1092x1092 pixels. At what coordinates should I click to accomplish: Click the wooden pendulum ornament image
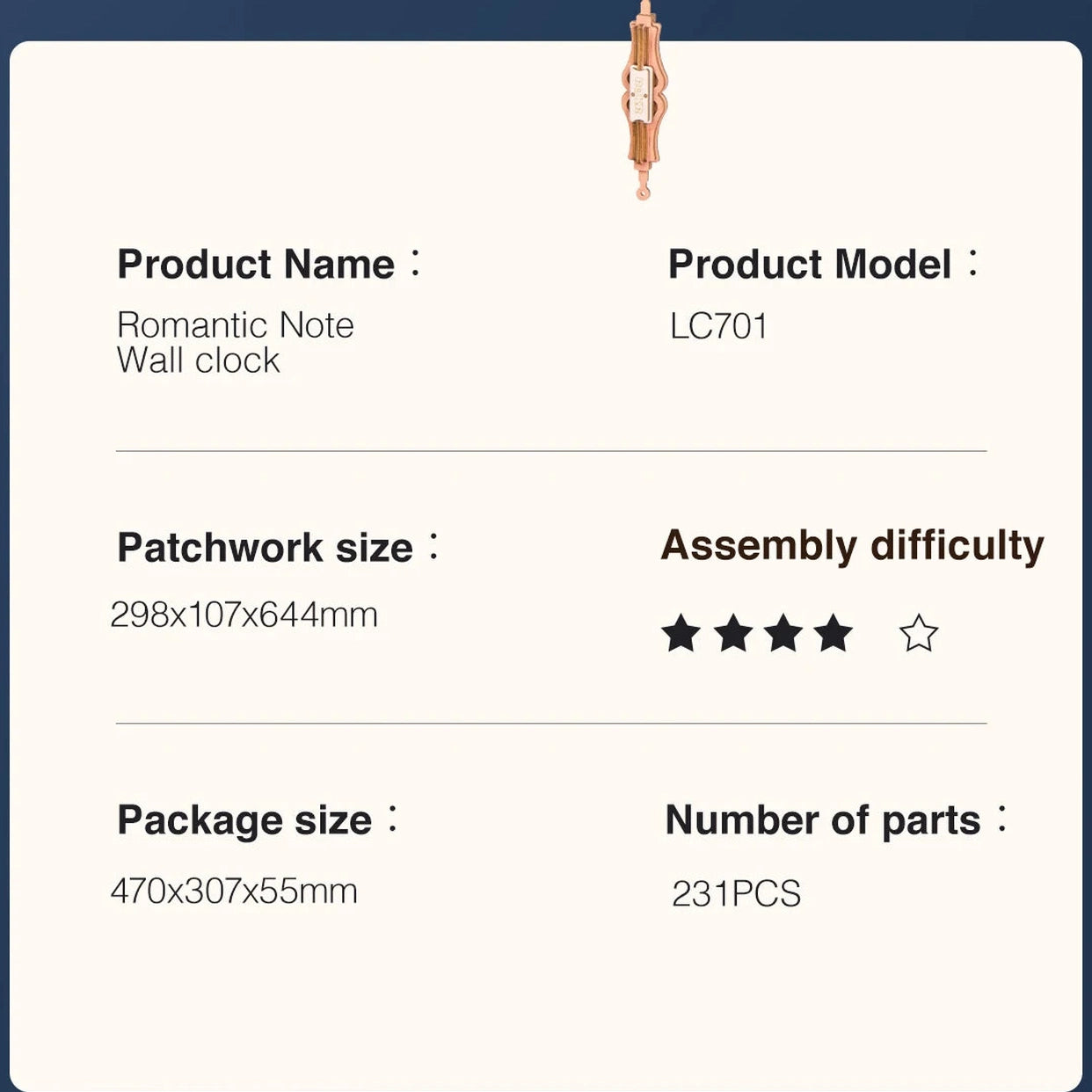pyautogui.click(x=644, y=101)
